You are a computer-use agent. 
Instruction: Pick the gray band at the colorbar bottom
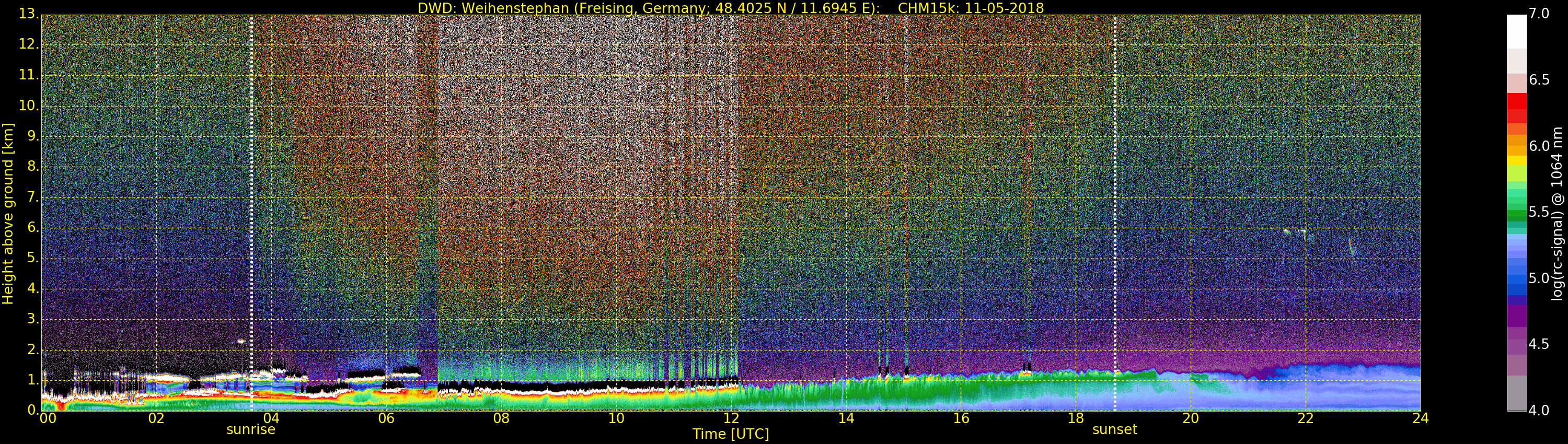[1516, 393]
